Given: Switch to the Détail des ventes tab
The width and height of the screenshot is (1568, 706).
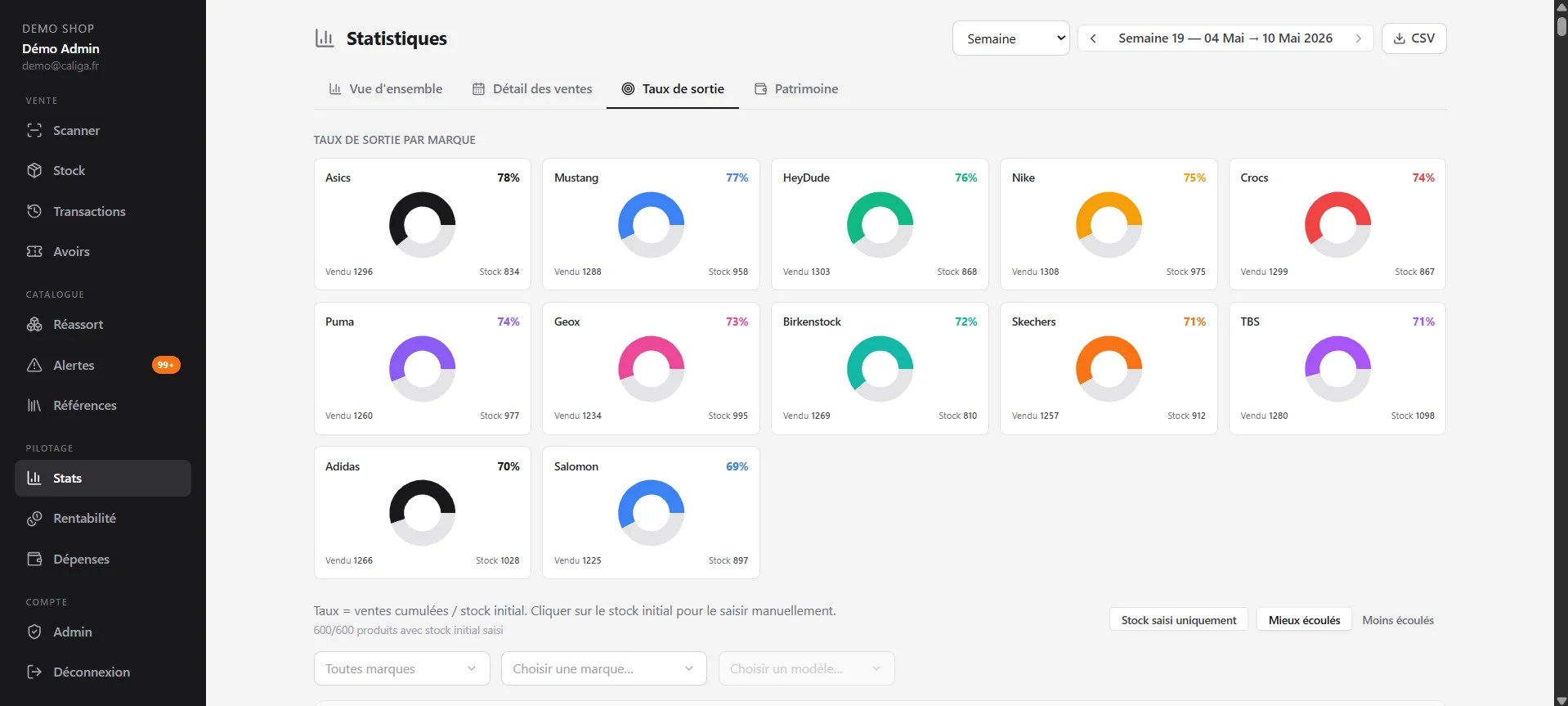Looking at the screenshot, I should [x=532, y=88].
